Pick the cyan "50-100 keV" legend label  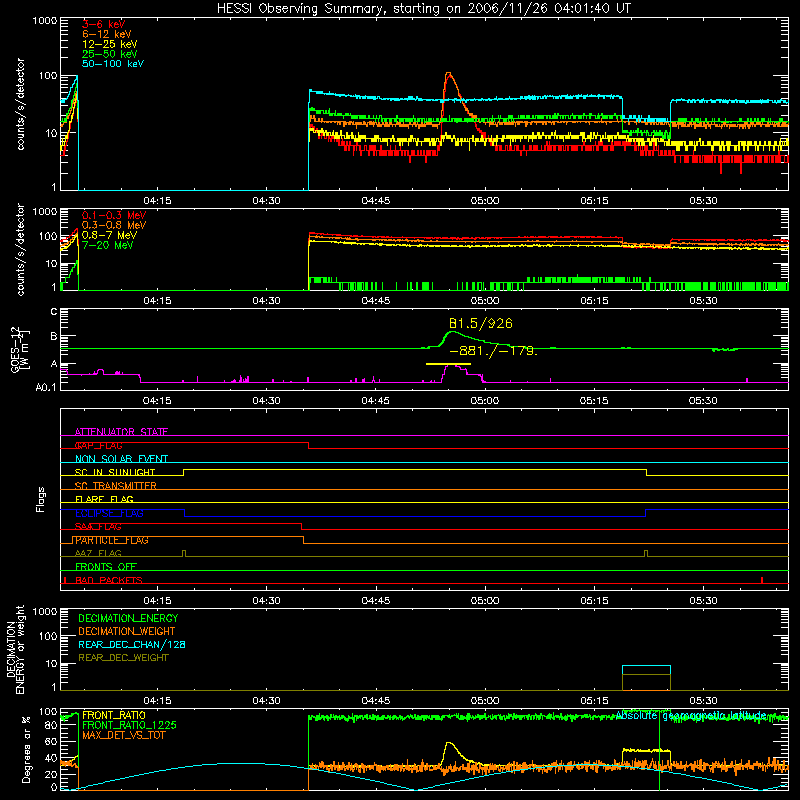(113, 64)
